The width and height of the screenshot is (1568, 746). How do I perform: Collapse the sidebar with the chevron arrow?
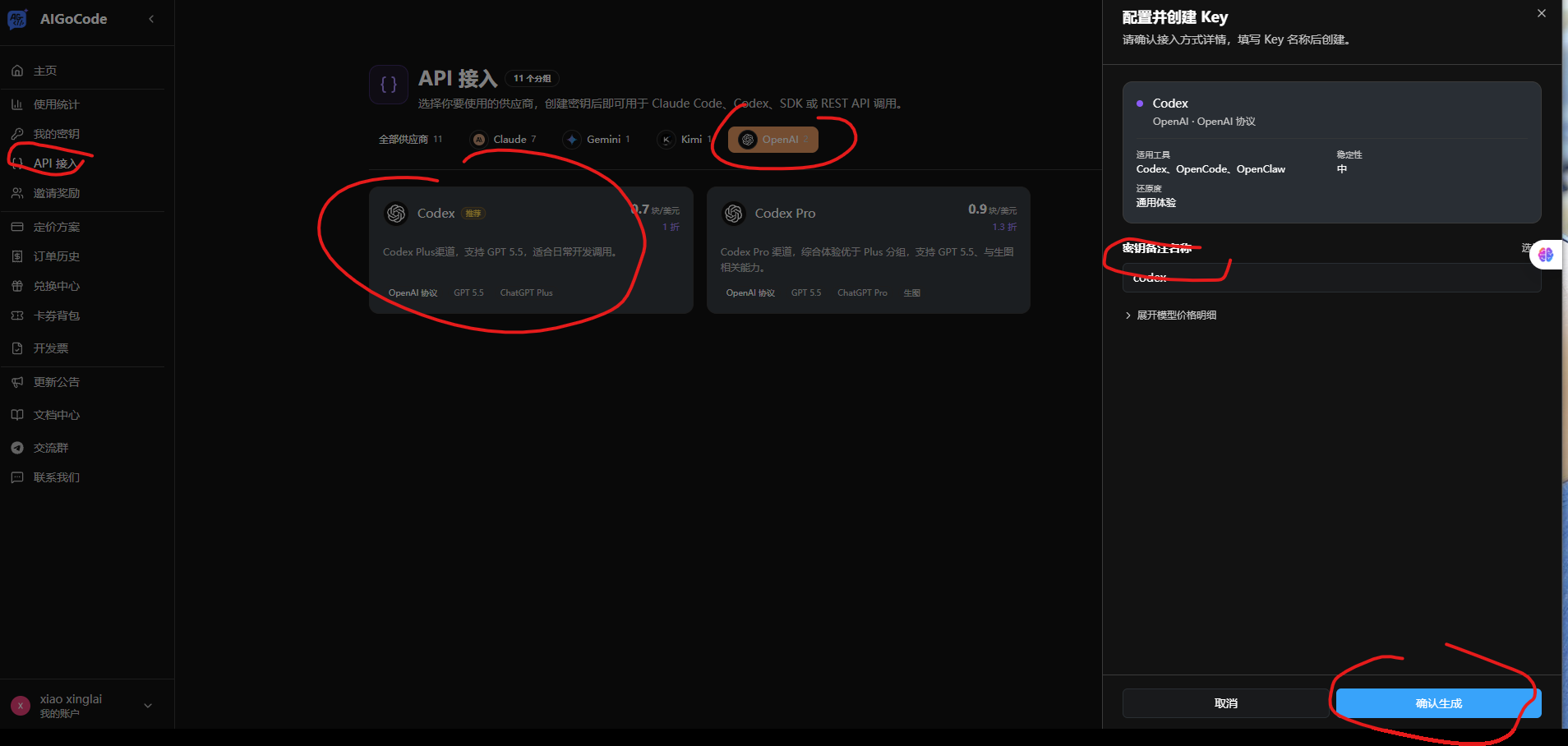tap(151, 19)
